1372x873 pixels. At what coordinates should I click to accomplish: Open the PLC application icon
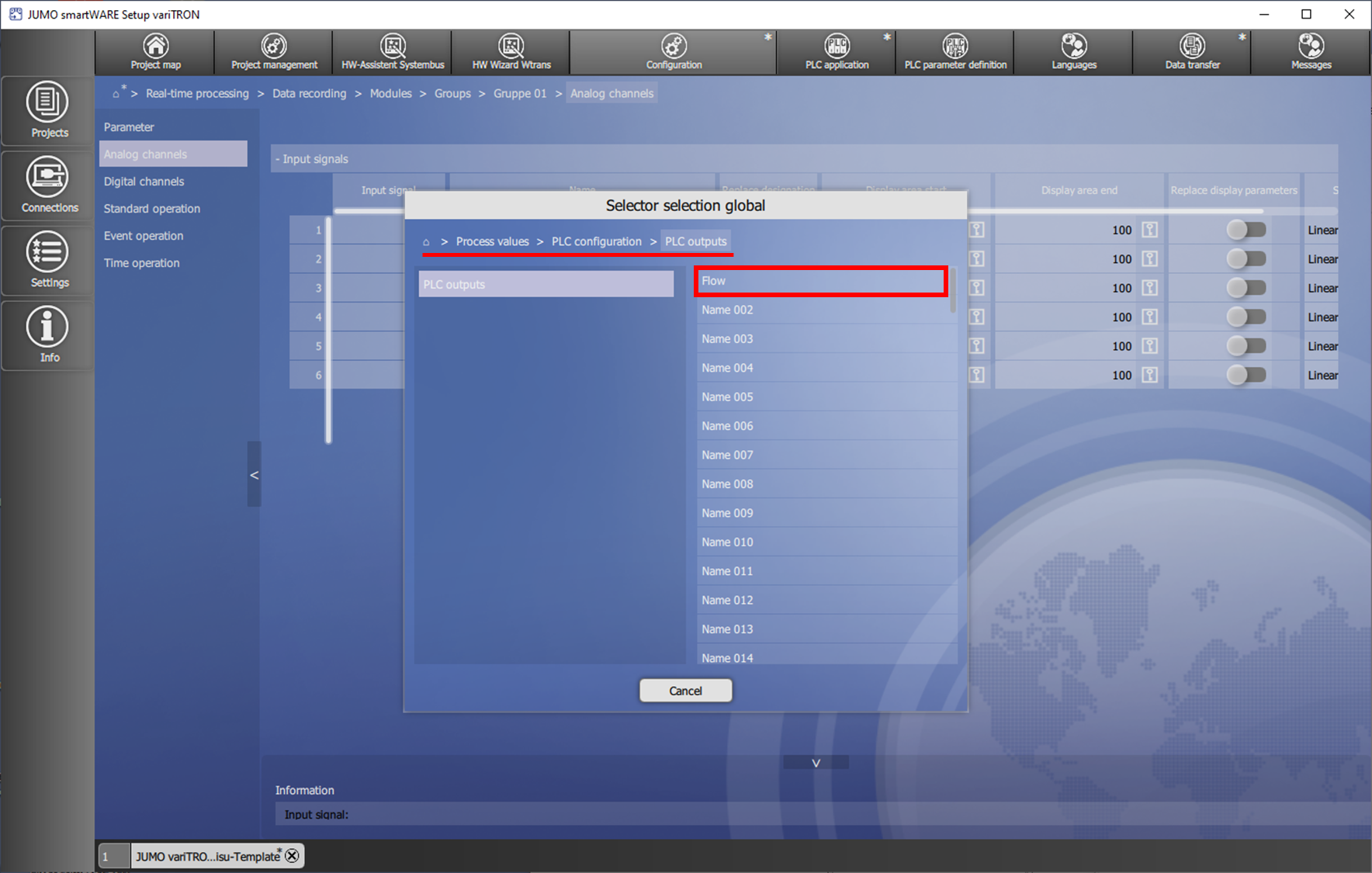(x=837, y=52)
